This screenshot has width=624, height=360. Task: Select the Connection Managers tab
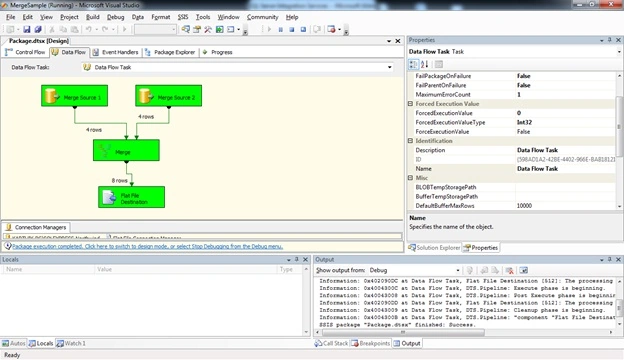pos(36,227)
